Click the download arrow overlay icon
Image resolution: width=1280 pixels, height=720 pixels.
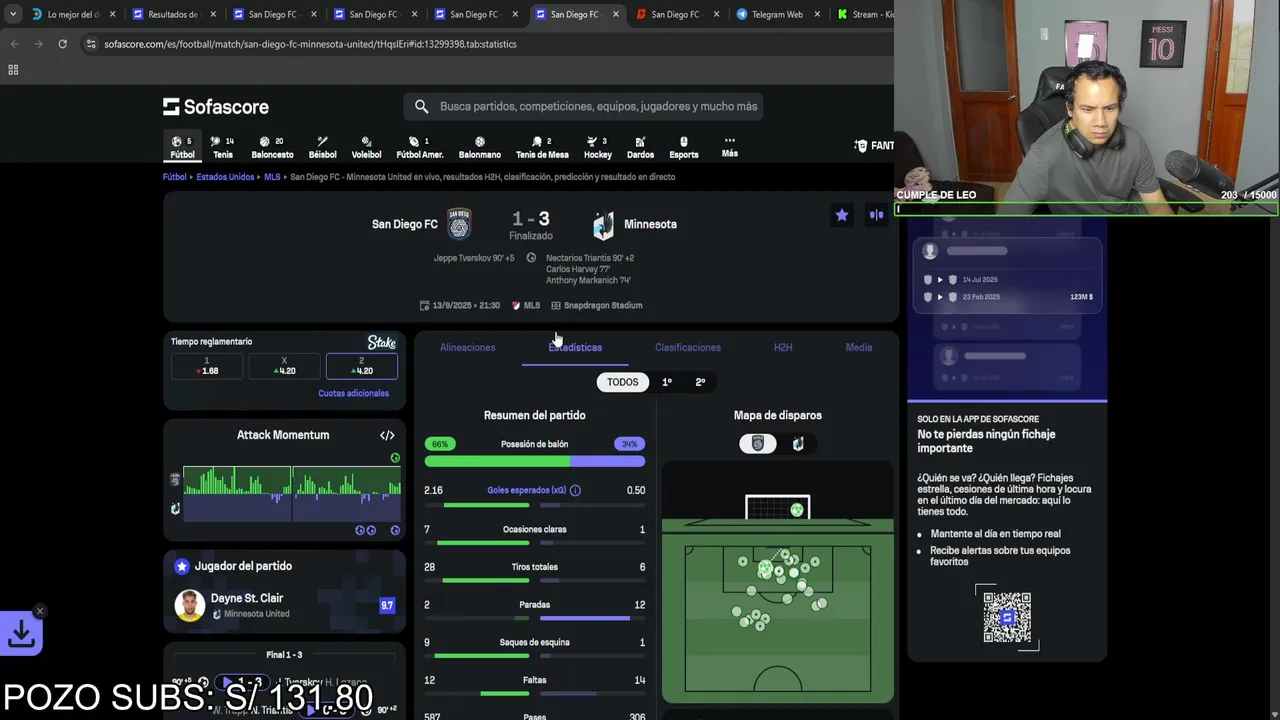[21, 633]
